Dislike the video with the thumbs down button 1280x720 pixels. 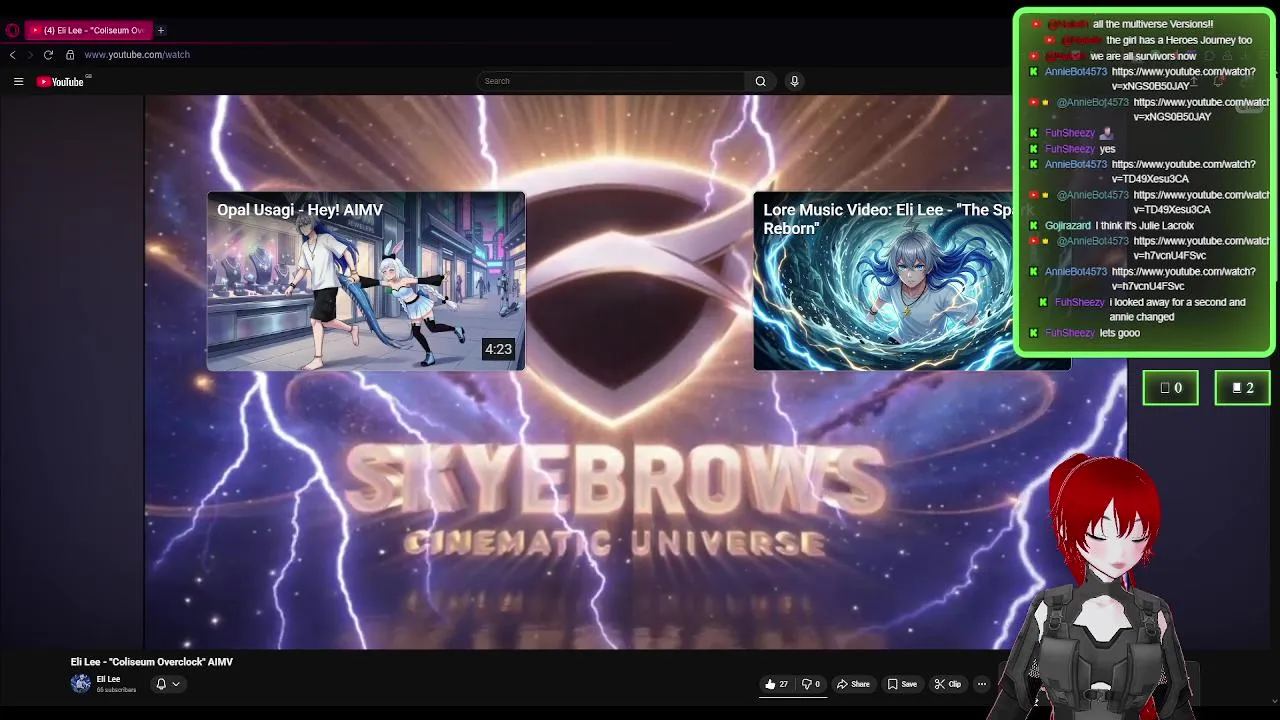(x=811, y=684)
